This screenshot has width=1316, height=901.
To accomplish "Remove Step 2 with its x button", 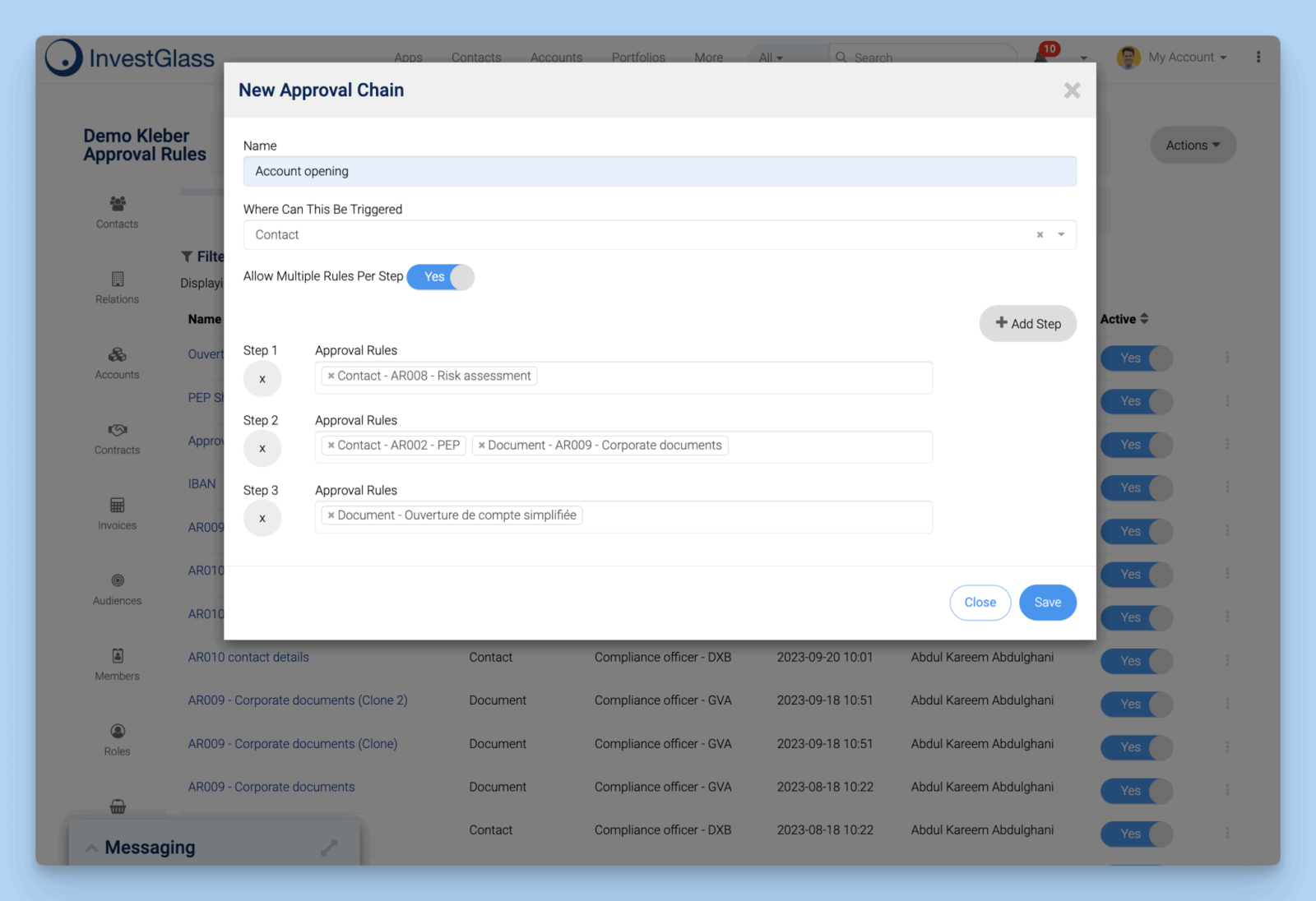I will 262,449.
